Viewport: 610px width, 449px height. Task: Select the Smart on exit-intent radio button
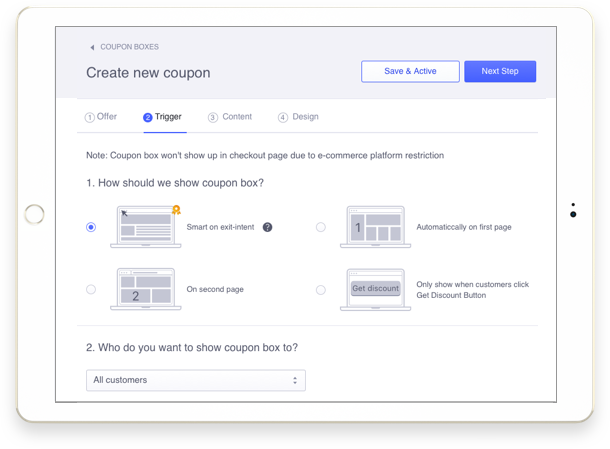pyautogui.click(x=91, y=227)
